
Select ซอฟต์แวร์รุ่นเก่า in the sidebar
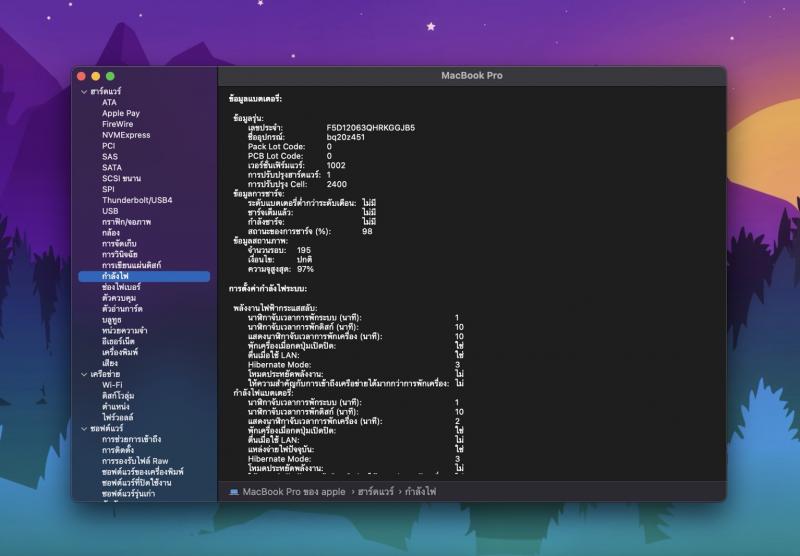point(129,494)
